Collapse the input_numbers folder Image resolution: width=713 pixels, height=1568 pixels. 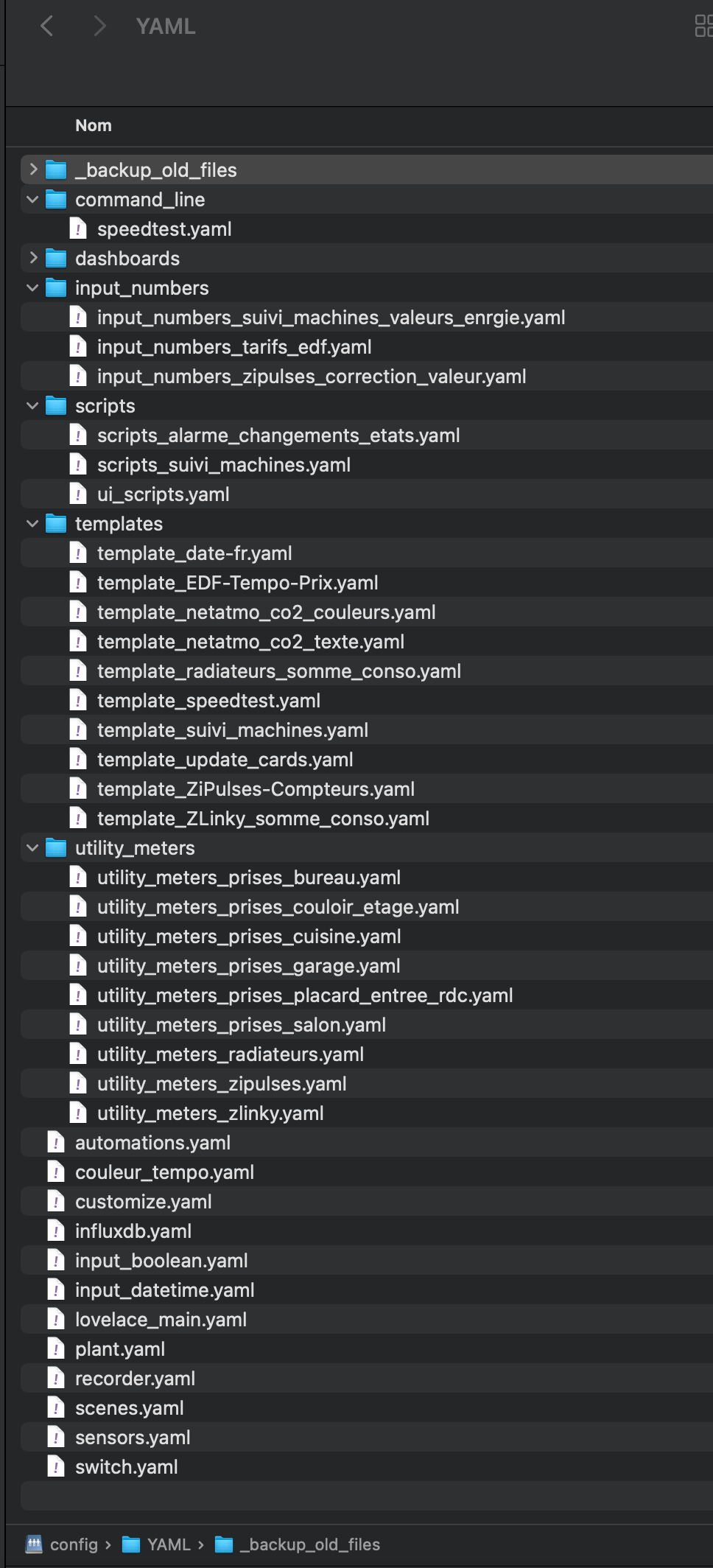click(32, 288)
